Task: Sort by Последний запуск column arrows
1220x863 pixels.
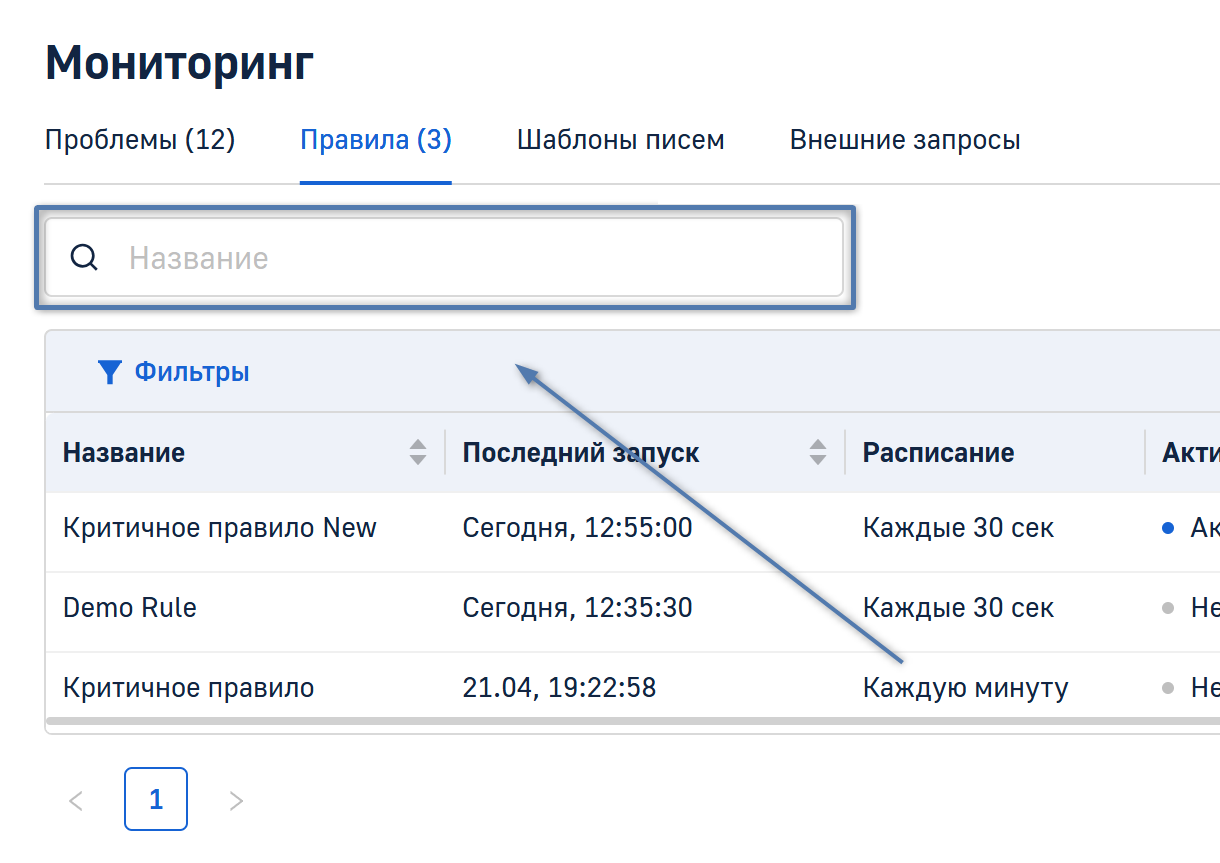Action: click(x=818, y=452)
